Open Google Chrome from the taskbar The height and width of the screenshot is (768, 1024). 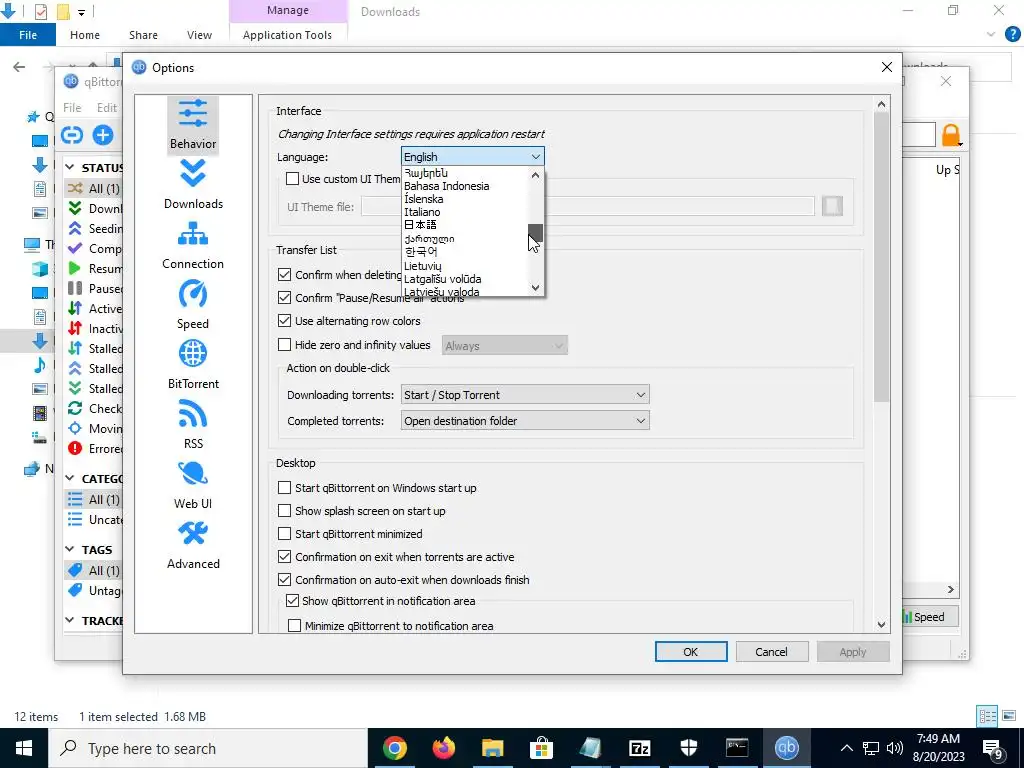pos(394,748)
